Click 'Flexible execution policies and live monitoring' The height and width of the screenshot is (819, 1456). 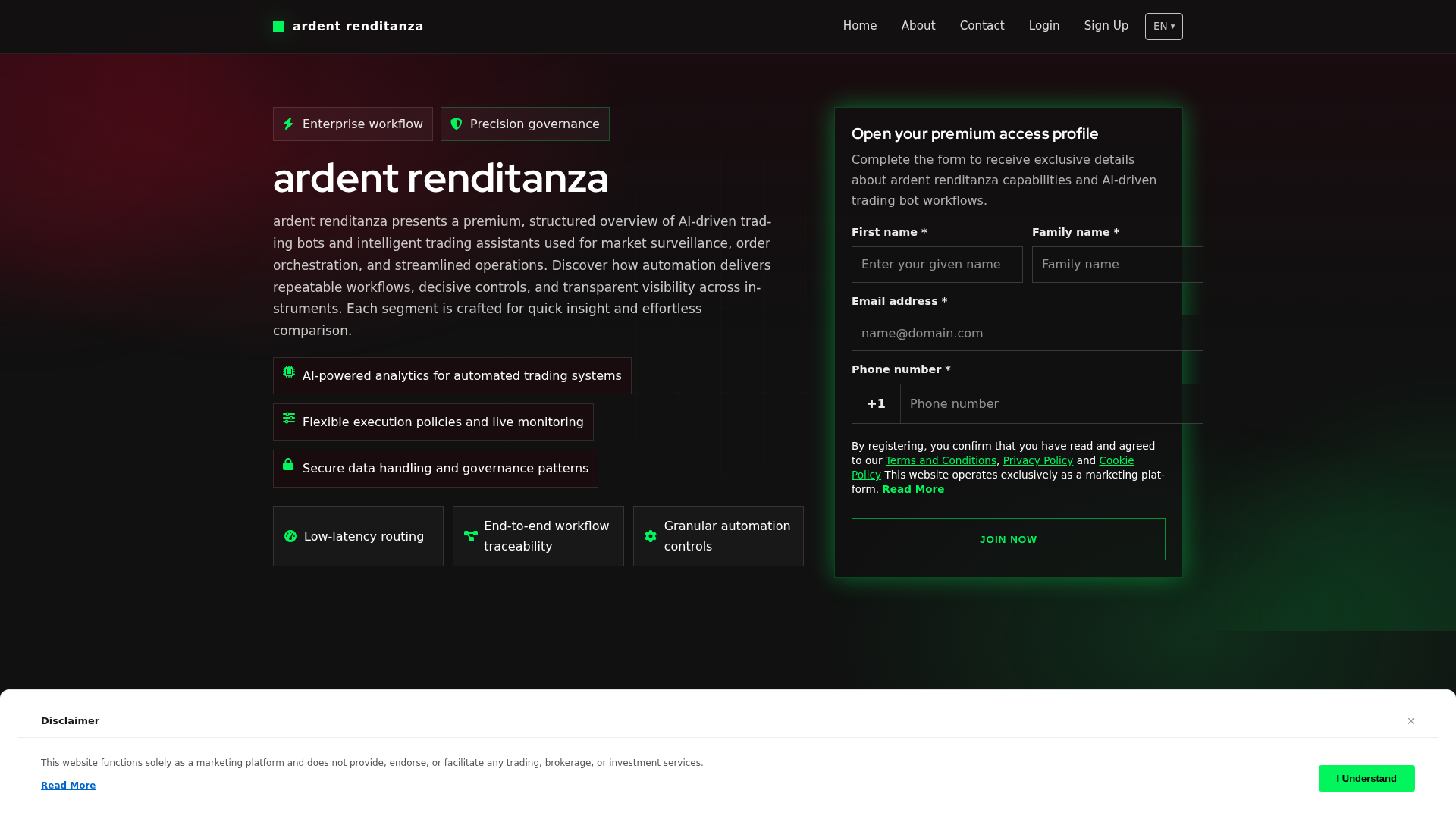click(443, 422)
